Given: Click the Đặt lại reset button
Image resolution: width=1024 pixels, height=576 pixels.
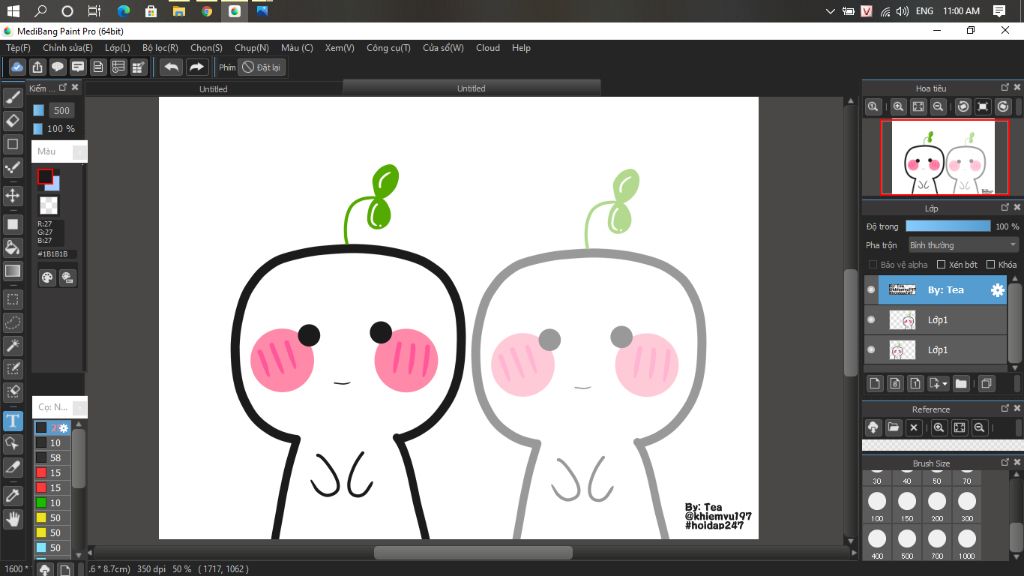Looking at the screenshot, I should pos(261,67).
